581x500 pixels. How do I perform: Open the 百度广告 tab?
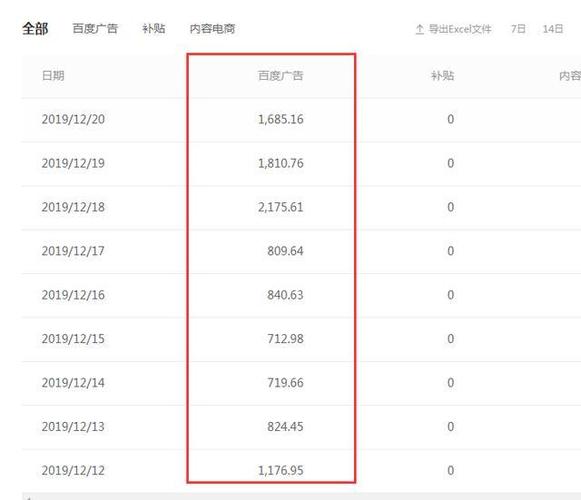click(x=95, y=29)
